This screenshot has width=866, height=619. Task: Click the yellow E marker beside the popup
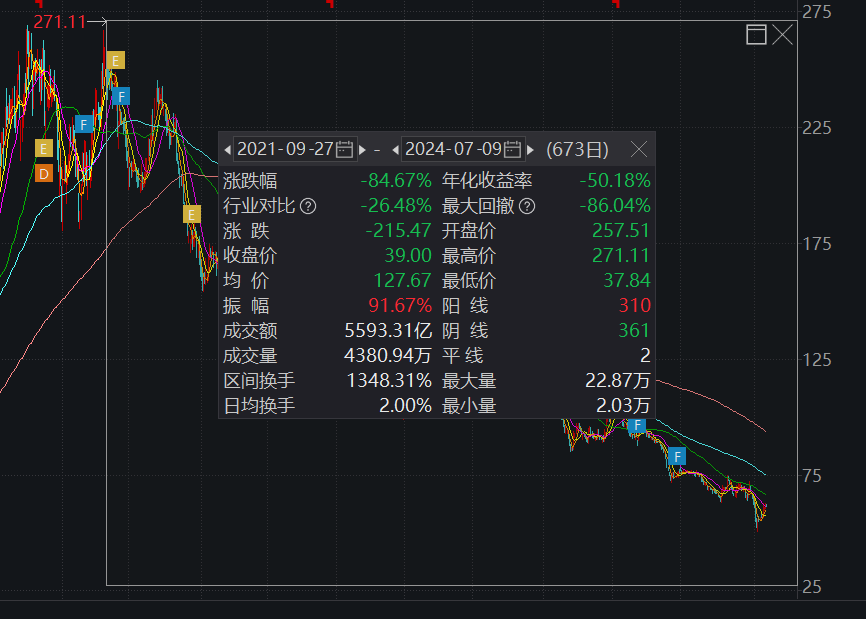click(x=191, y=213)
